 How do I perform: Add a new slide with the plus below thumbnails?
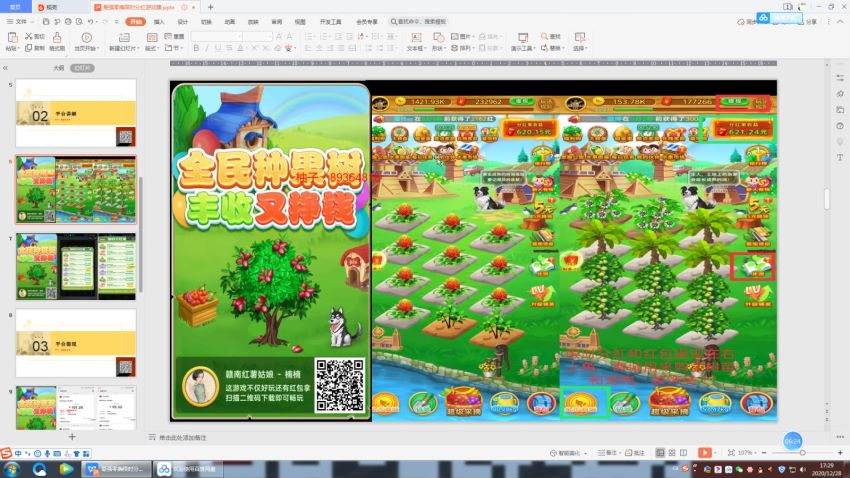point(72,436)
